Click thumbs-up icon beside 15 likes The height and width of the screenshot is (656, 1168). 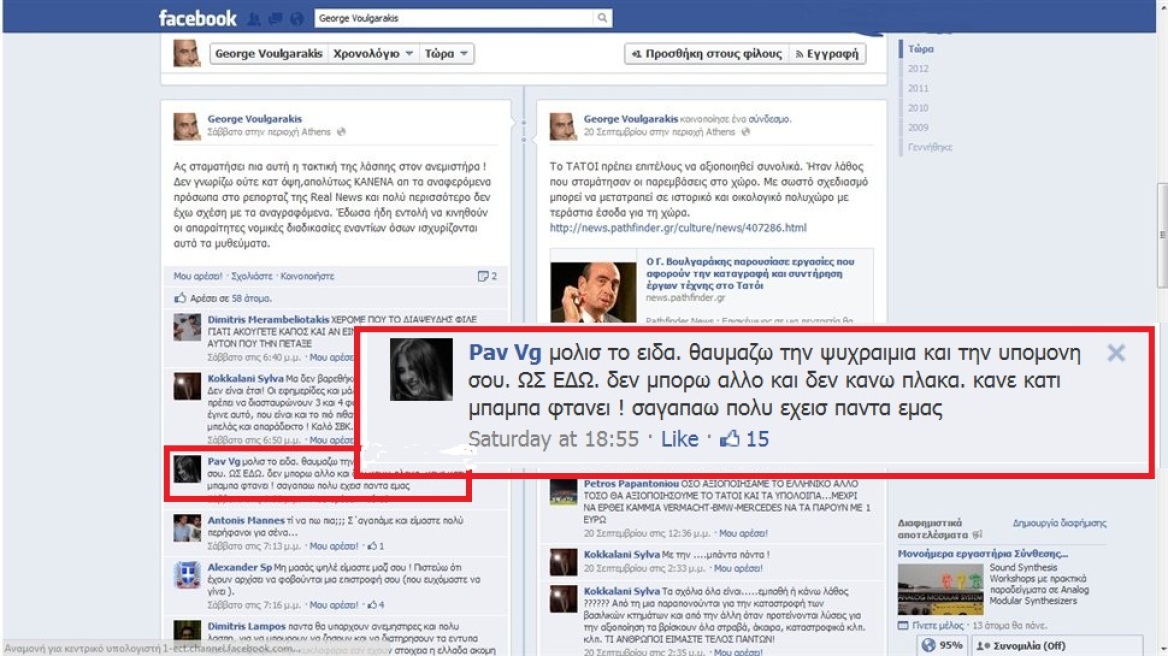coord(729,439)
